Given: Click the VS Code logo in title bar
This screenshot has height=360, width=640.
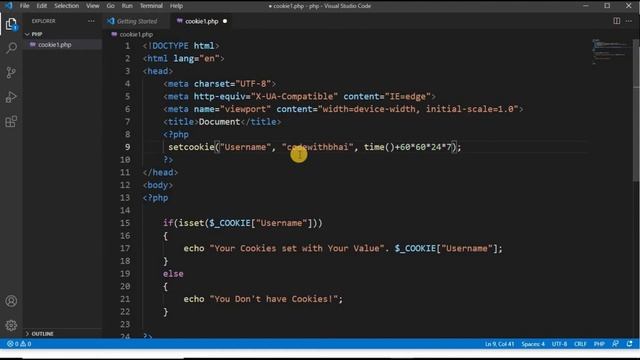Looking at the screenshot, I should point(9,6).
